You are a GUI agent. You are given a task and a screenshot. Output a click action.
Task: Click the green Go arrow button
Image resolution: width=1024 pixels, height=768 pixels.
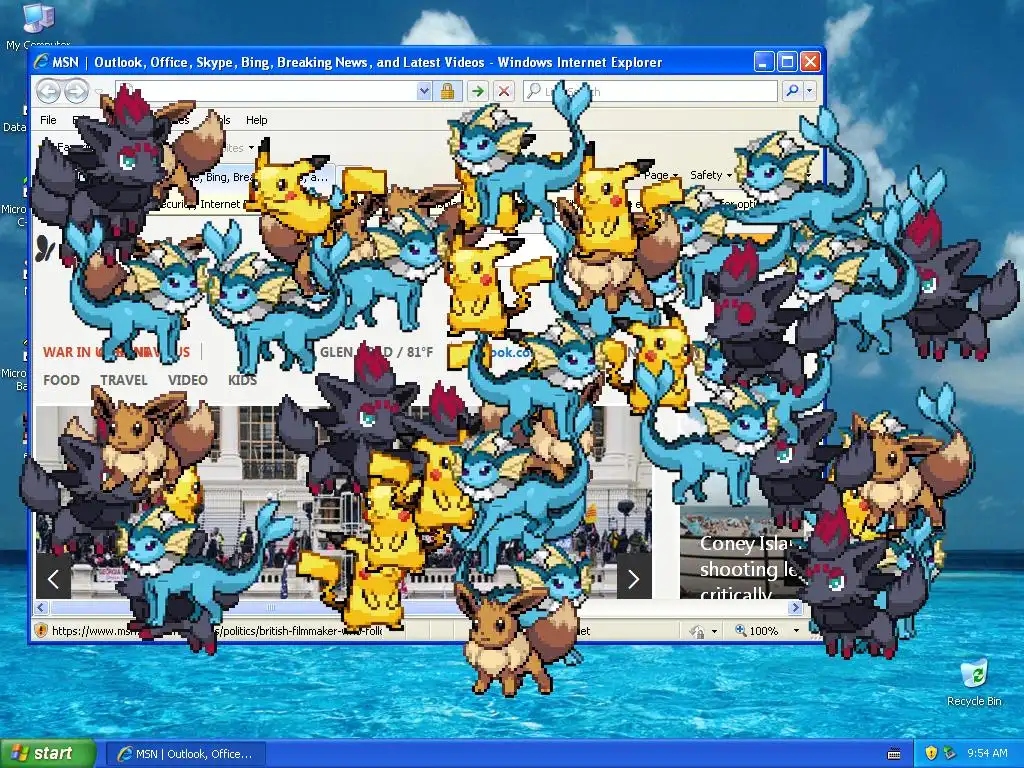coord(478,91)
